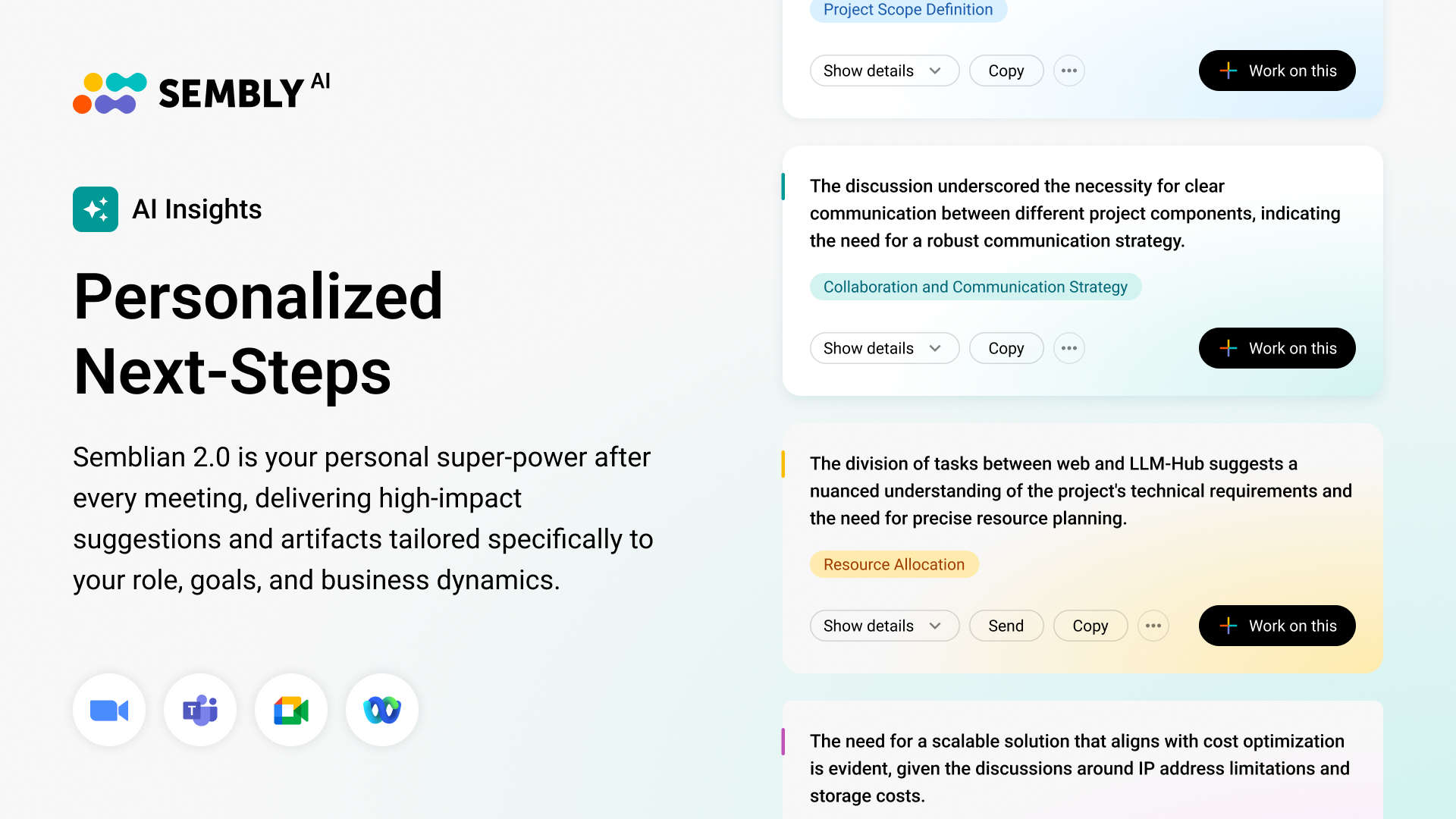This screenshot has height=819, width=1456.
Task: Open more options on Resource Allocation card
Action: [1153, 626]
